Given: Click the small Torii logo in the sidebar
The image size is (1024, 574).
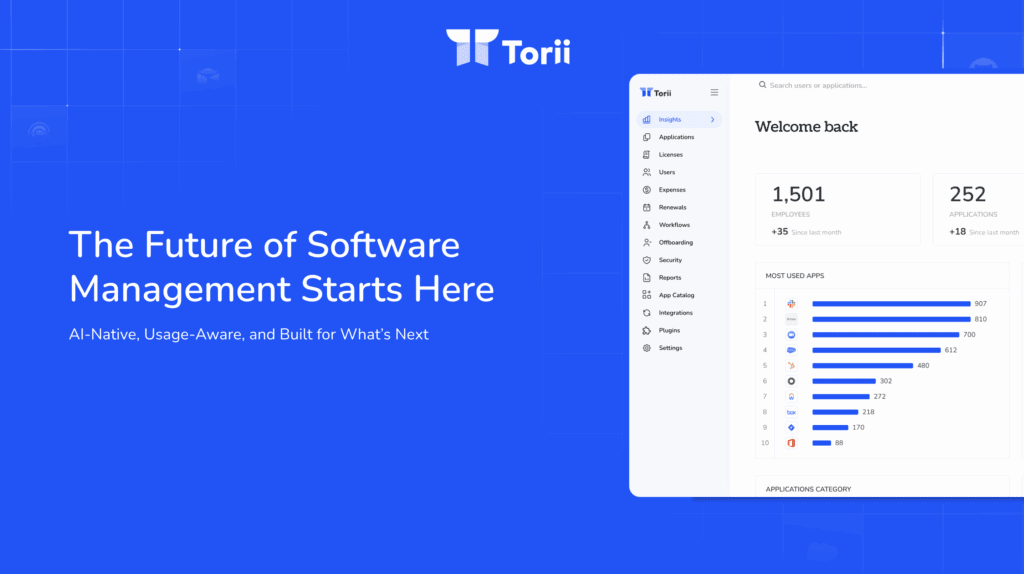Looking at the screenshot, I should coord(656,93).
